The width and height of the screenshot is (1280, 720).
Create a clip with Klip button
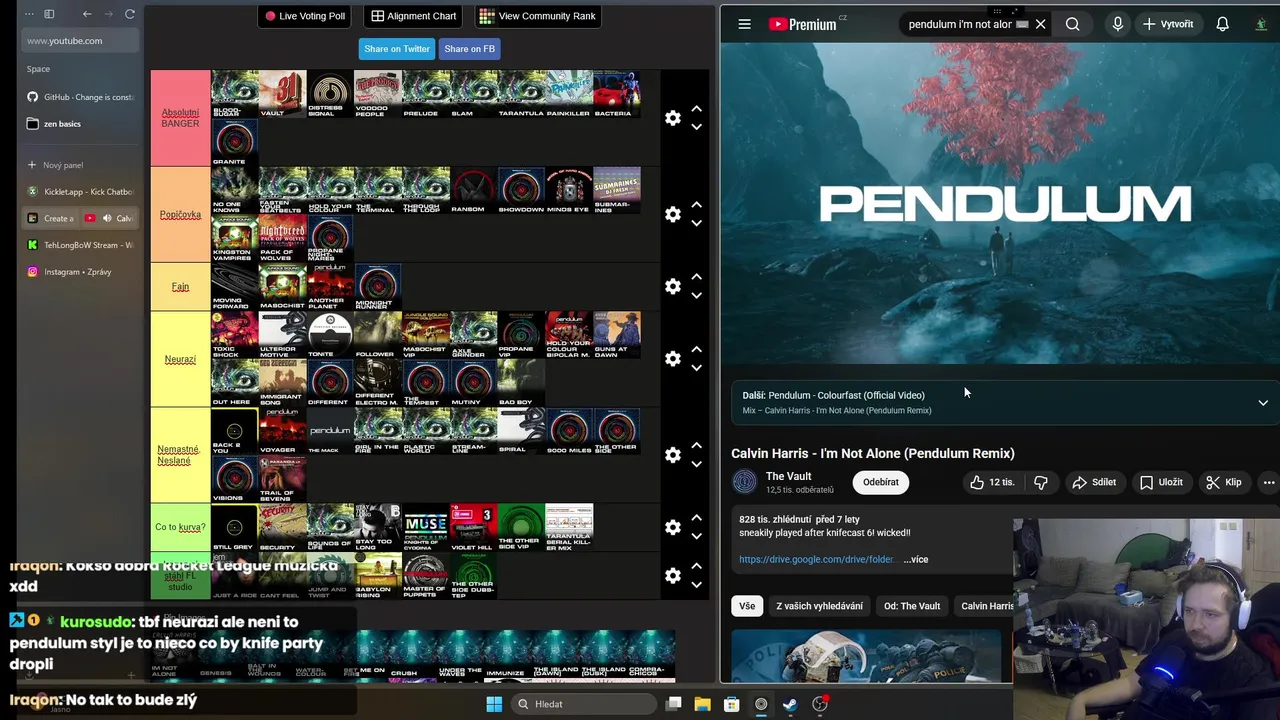pyautogui.click(x=1223, y=482)
